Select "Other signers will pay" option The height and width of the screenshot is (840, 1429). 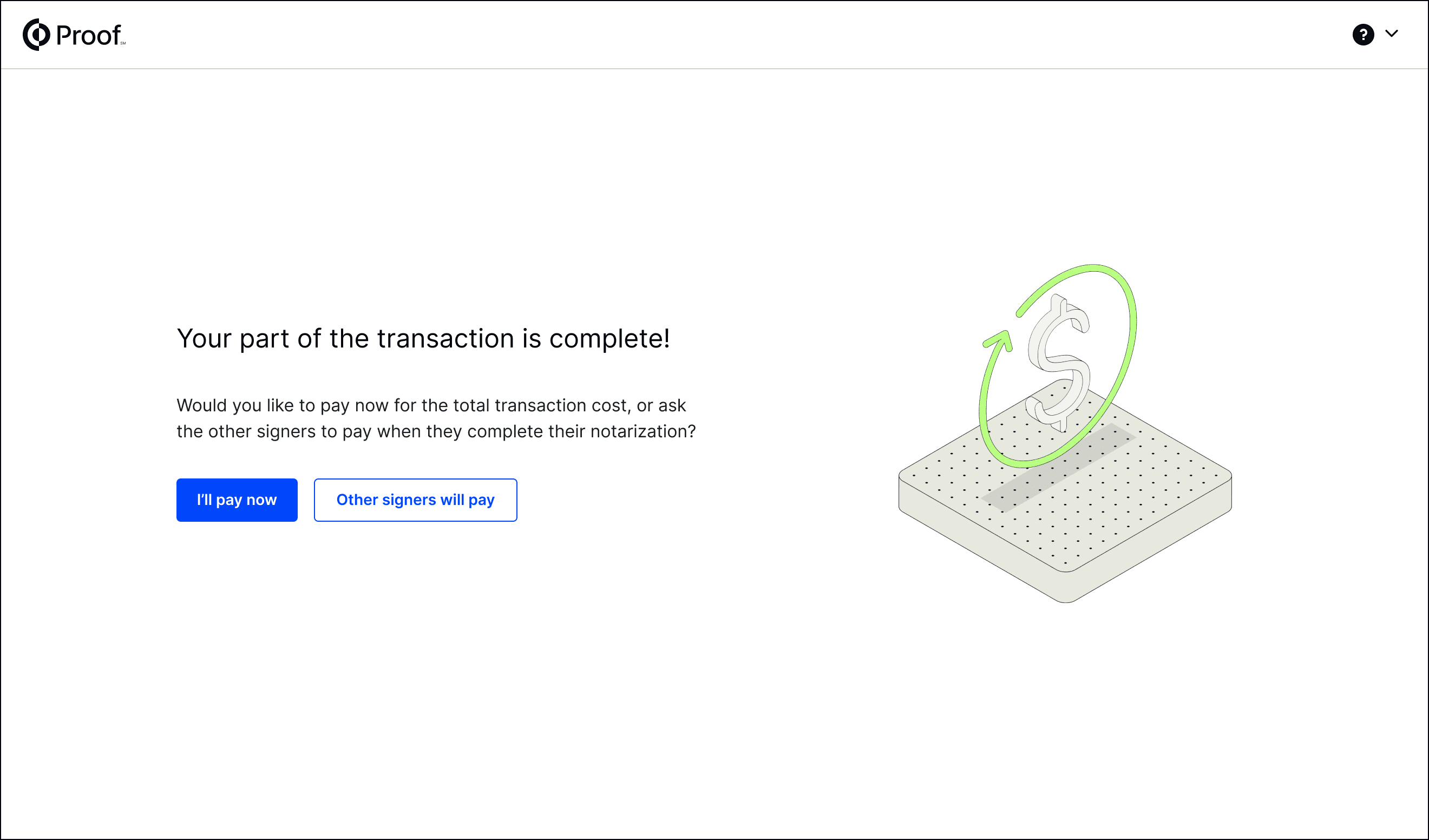tap(415, 500)
